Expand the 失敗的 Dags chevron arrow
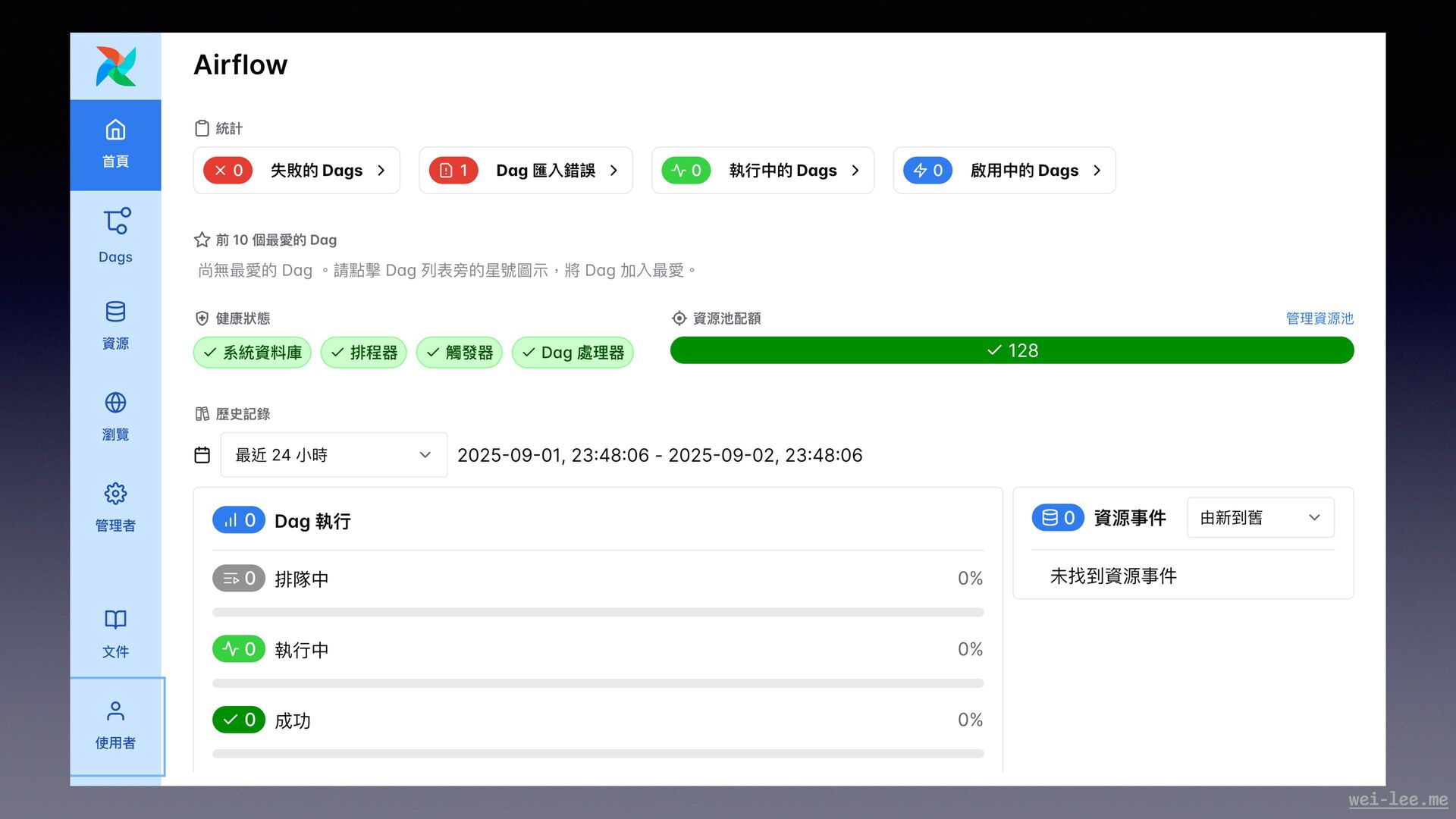The width and height of the screenshot is (1456, 819). coord(381,171)
